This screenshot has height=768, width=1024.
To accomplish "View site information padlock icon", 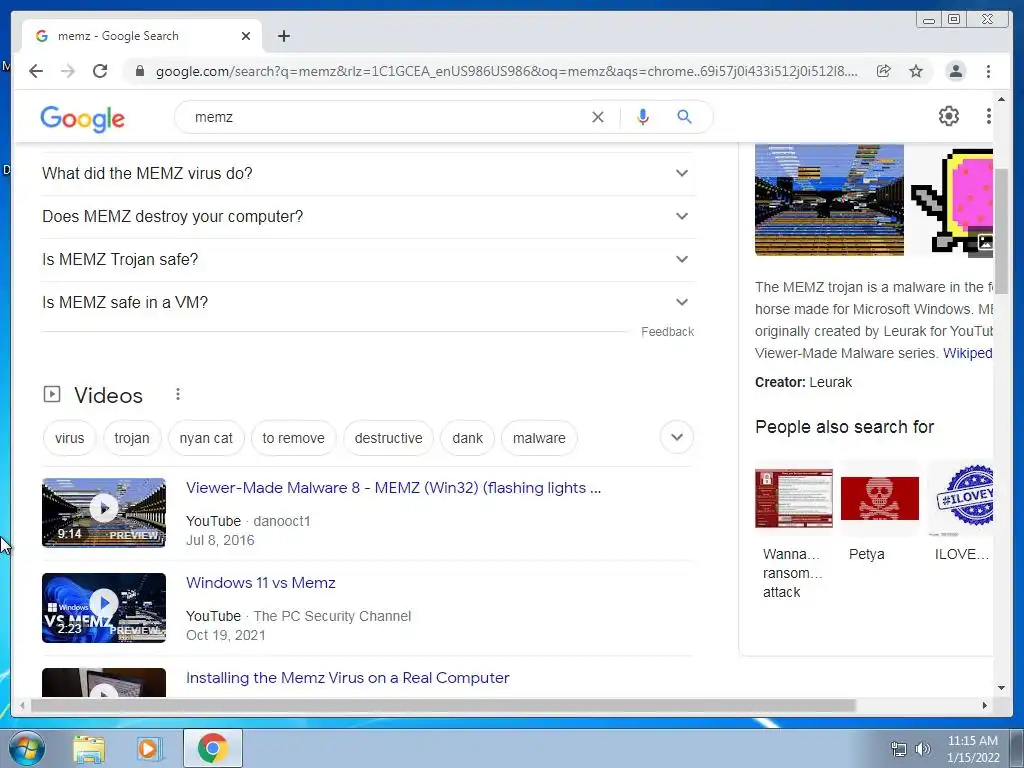I will click(x=139, y=71).
